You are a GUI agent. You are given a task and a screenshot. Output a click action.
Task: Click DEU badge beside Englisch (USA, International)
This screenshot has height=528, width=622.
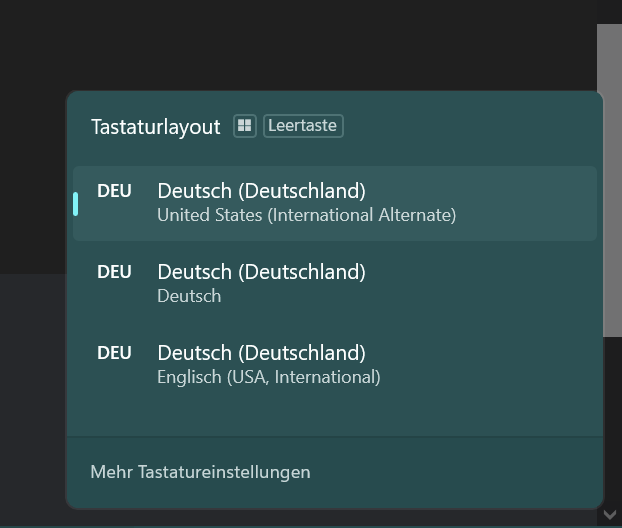click(x=114, y=353)
